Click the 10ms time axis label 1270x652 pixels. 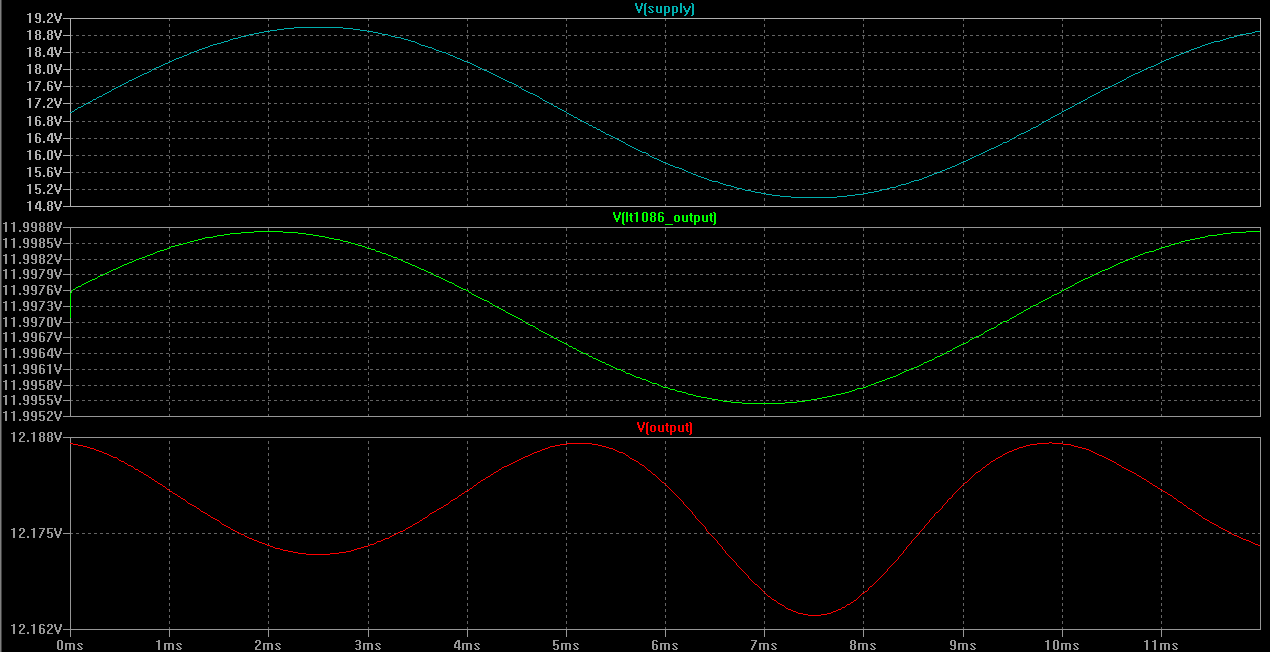[1062, 645]
